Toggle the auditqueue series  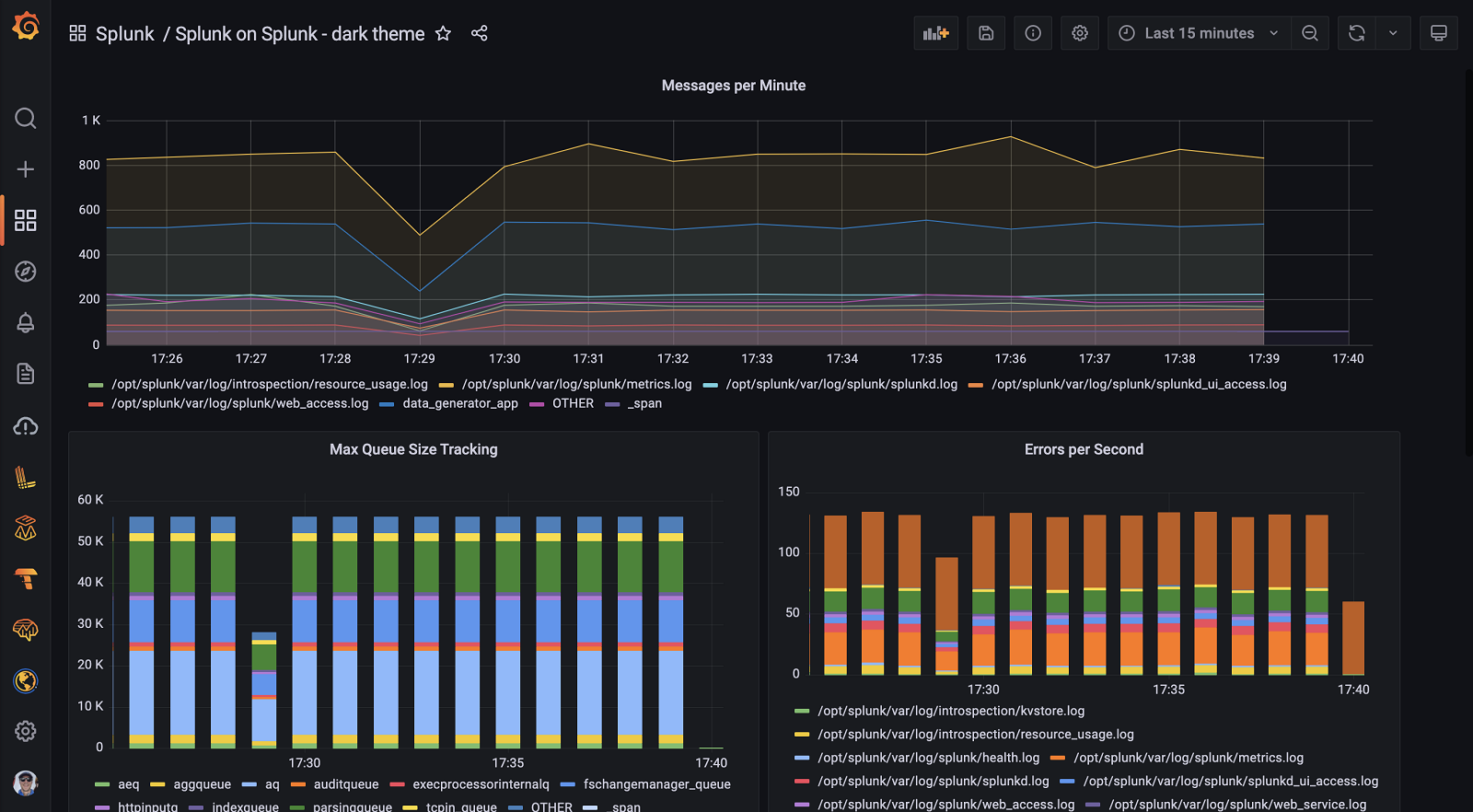[x=346, y=784]
